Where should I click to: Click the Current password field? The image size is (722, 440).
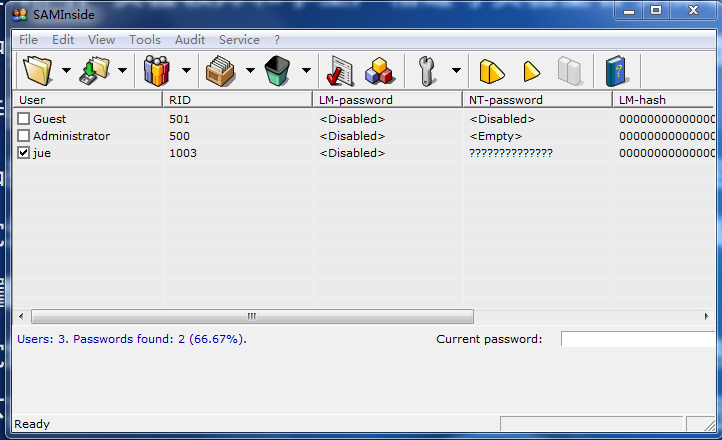coord(638,339)
